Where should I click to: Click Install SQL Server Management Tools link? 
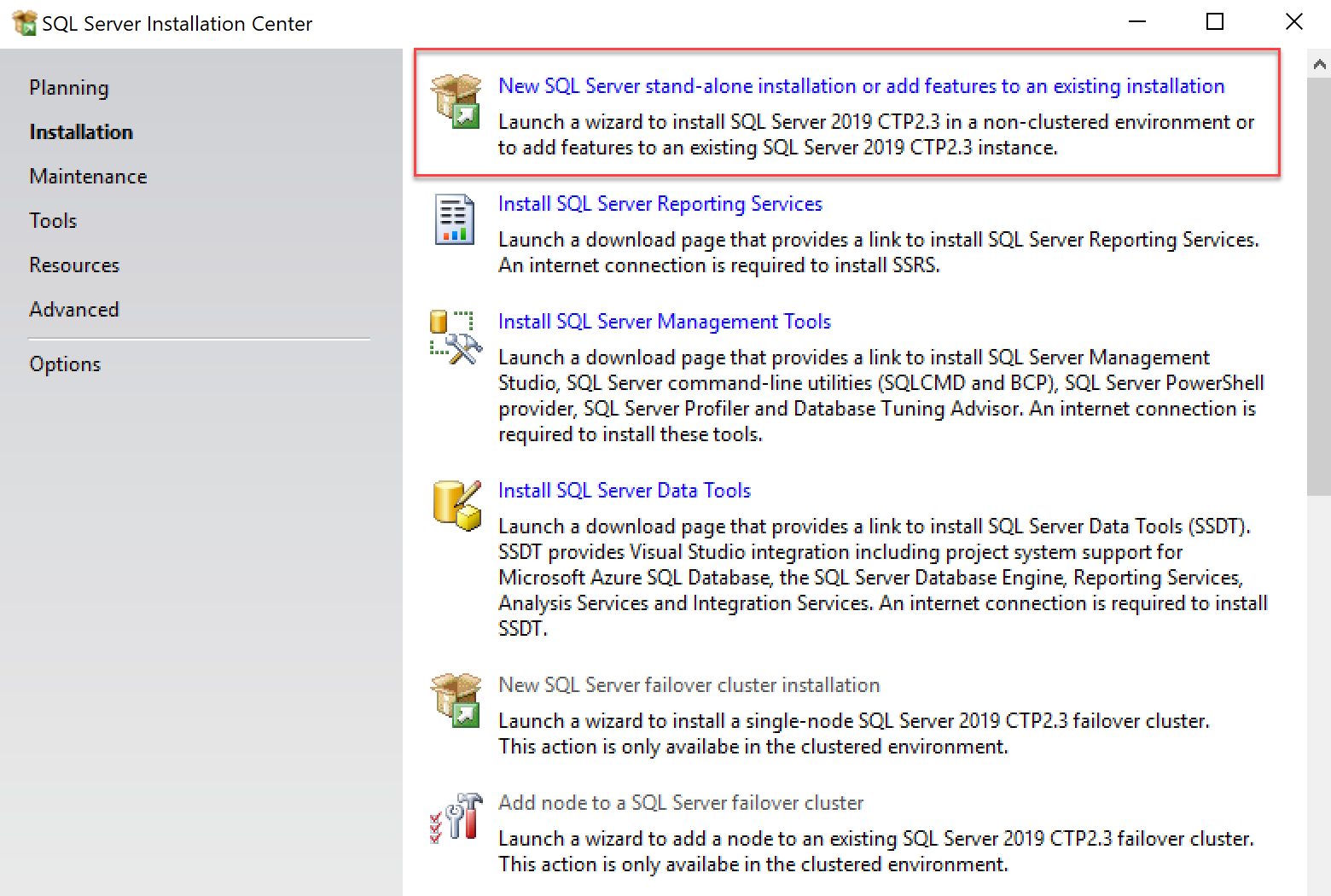click(x=664, y=322)
